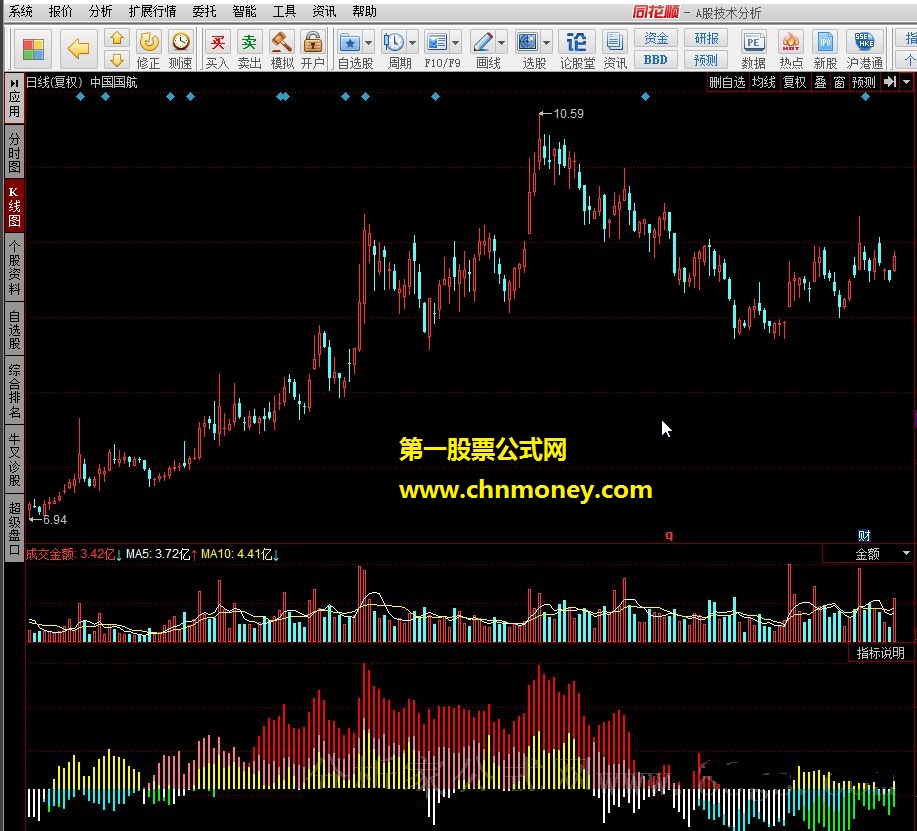Open the 智能 menu

pos(244,11)
